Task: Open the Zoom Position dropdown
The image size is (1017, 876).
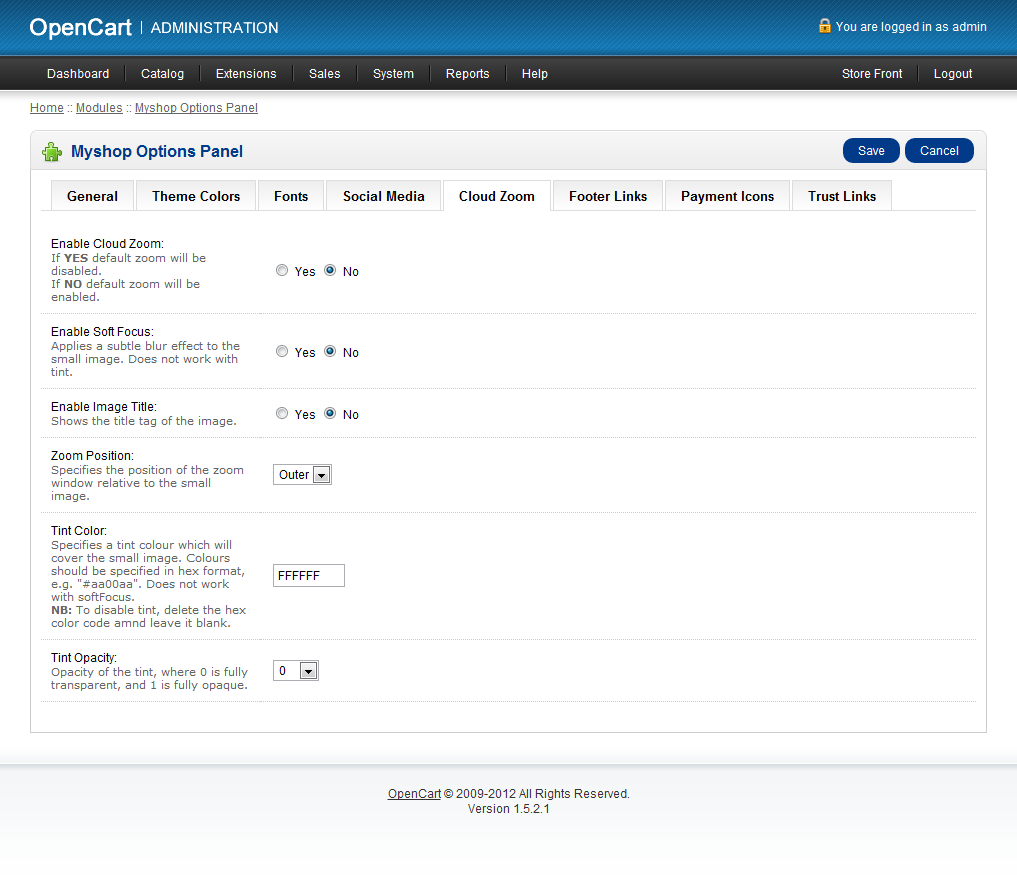Action: [x=302, y=475]
